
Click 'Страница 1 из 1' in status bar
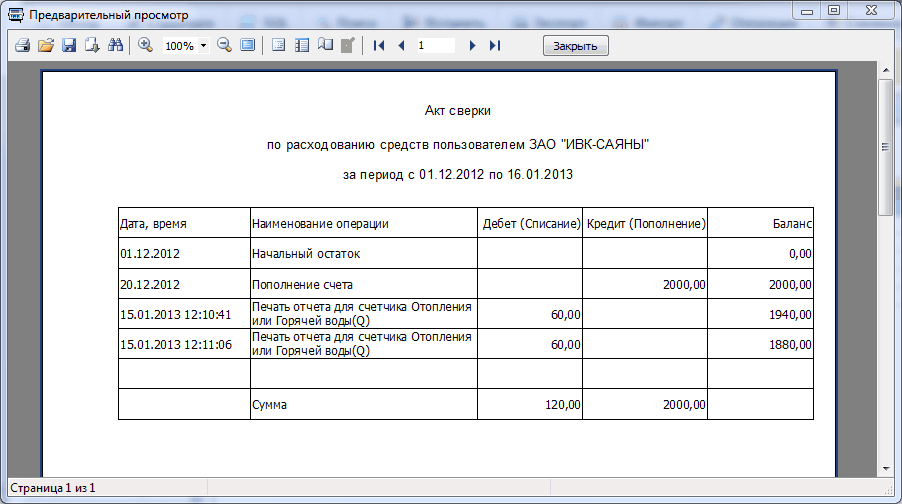tap(52, 488)
